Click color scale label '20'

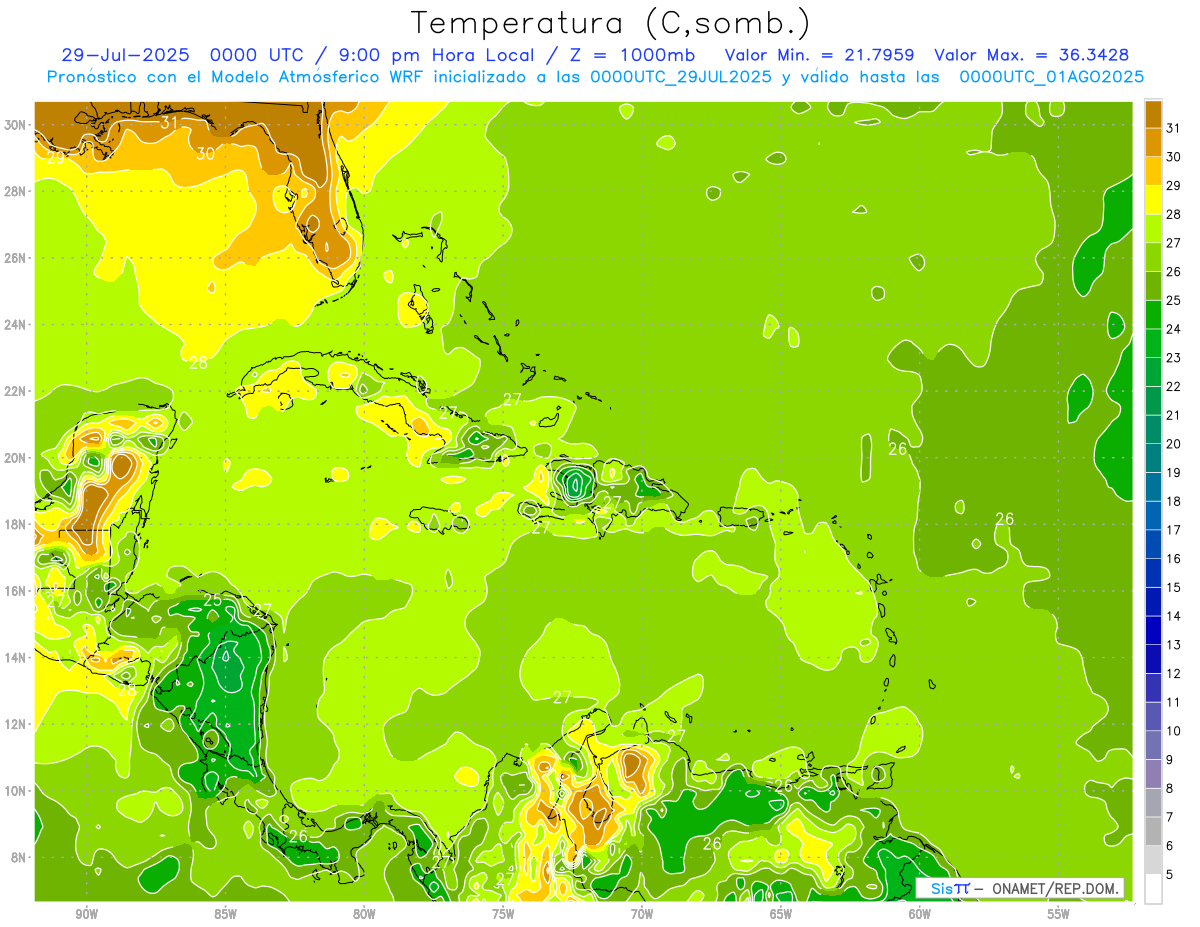[x=1173, y=444]
